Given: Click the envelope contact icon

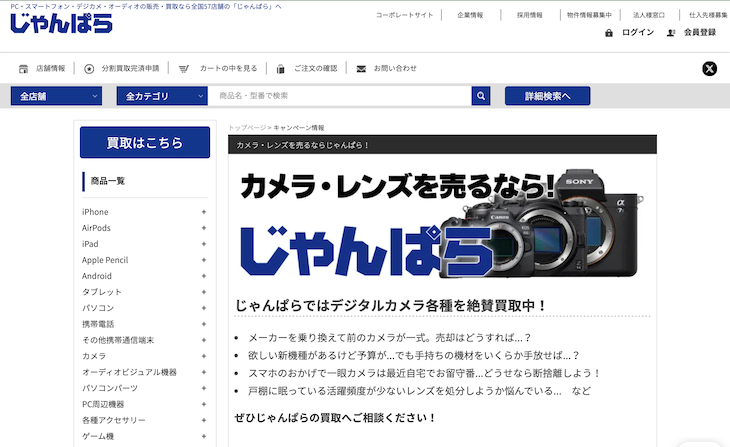Looking at the screenshot, I should click(x=361, y=68).
